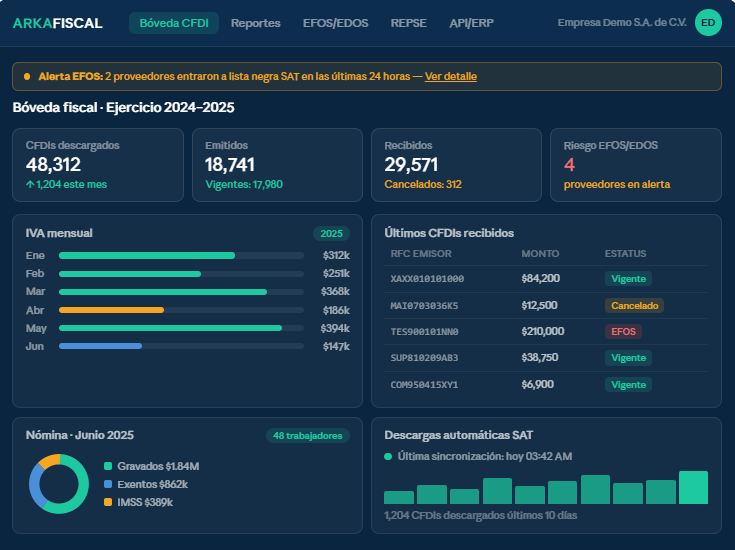Viewport: 735px width, 550px height.
Task: Click the Gravados green legend square
Action: coord(108,466)
